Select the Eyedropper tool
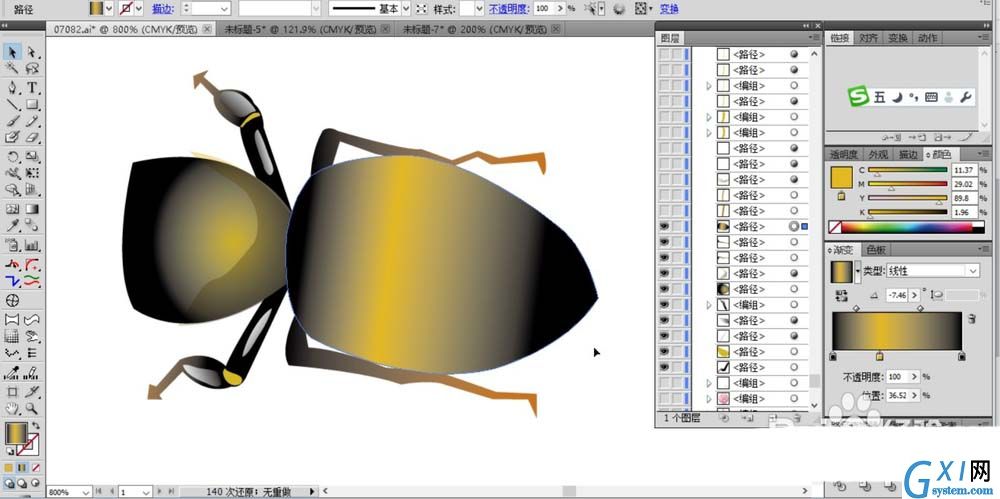 11,225
